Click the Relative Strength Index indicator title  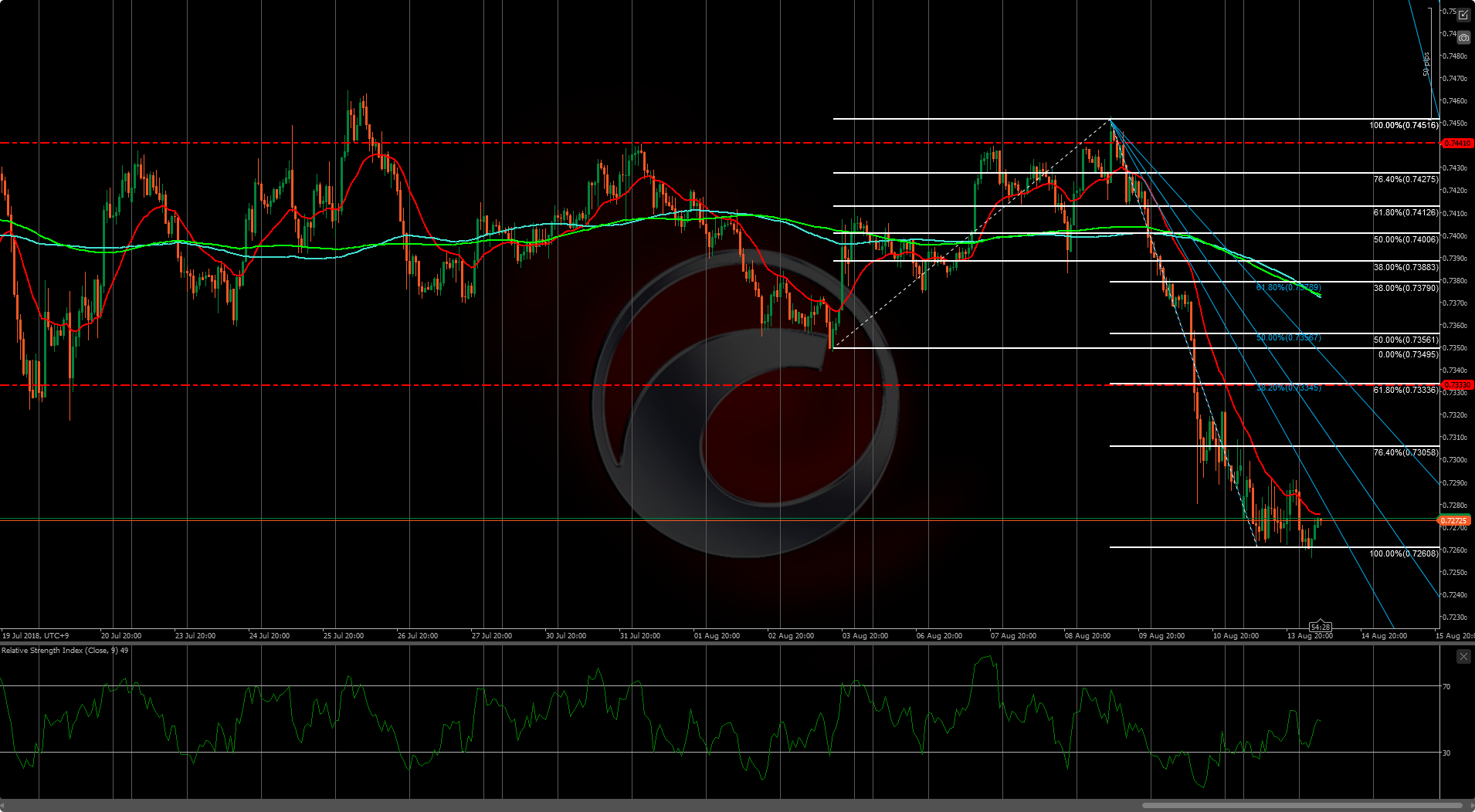point(65,651)
